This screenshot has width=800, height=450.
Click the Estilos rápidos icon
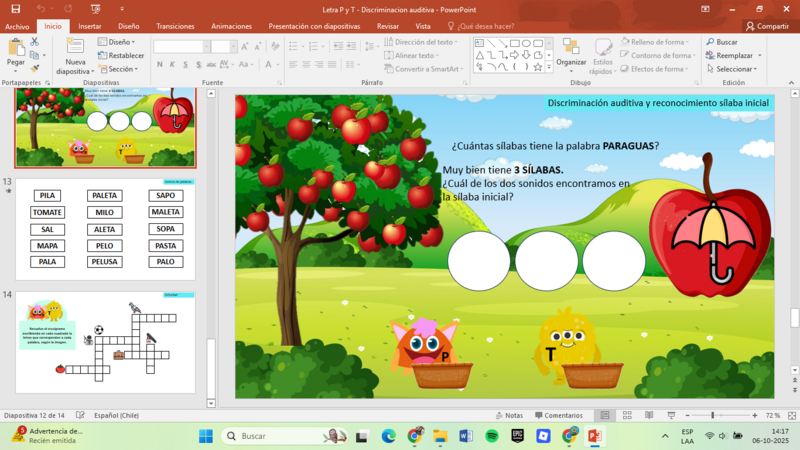[x=603, y=49]
